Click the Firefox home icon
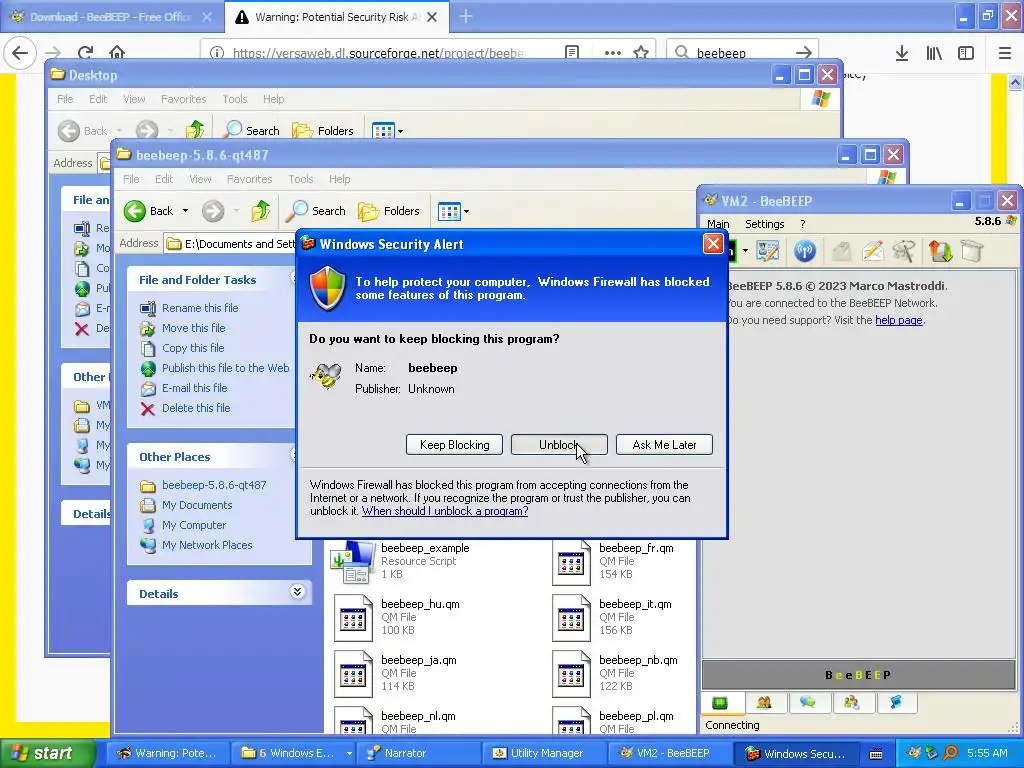The height and width of the screenshot is (768, 1024). pos(117,53)
